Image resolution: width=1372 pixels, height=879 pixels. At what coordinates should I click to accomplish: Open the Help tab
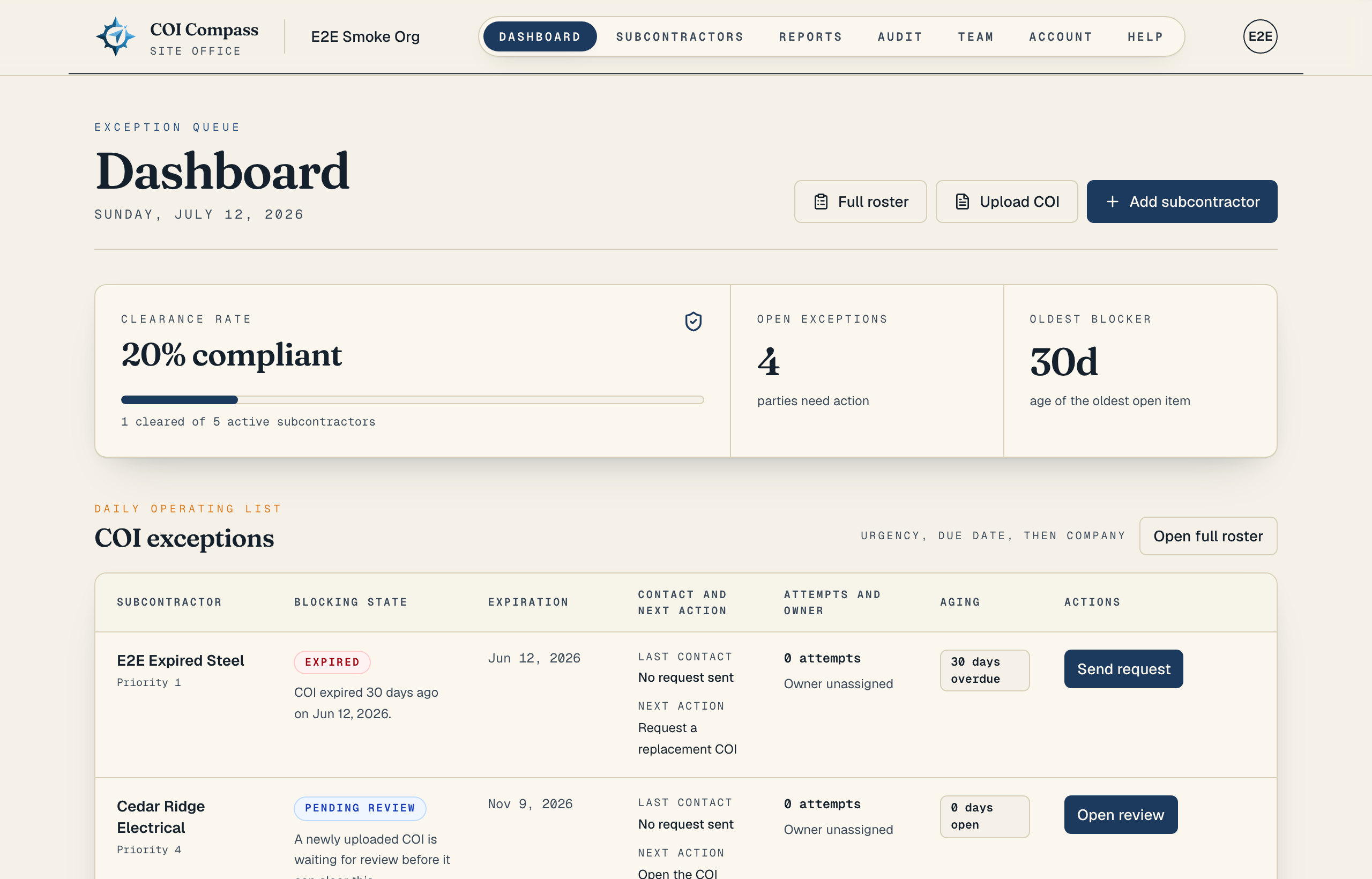tap(1145, 36)
